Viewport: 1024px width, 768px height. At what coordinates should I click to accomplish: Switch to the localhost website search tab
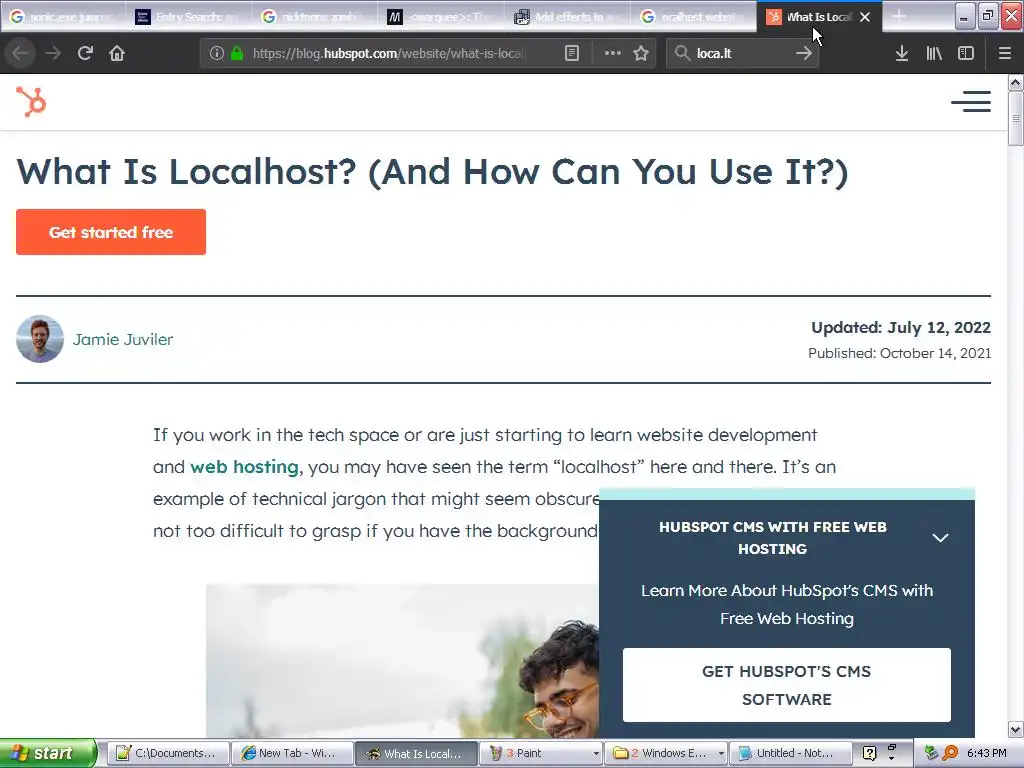(694, 17)
